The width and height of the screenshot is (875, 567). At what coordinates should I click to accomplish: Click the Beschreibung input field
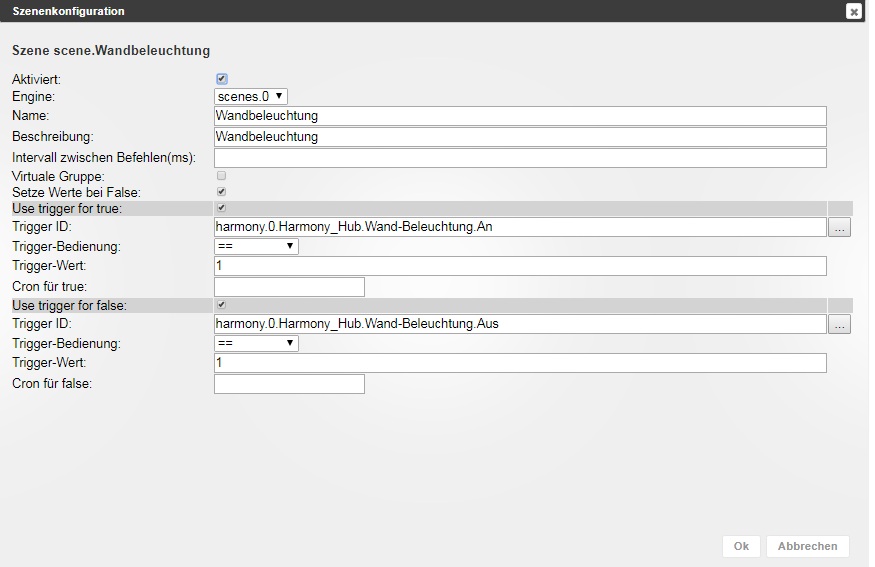[x=520, y=137]
